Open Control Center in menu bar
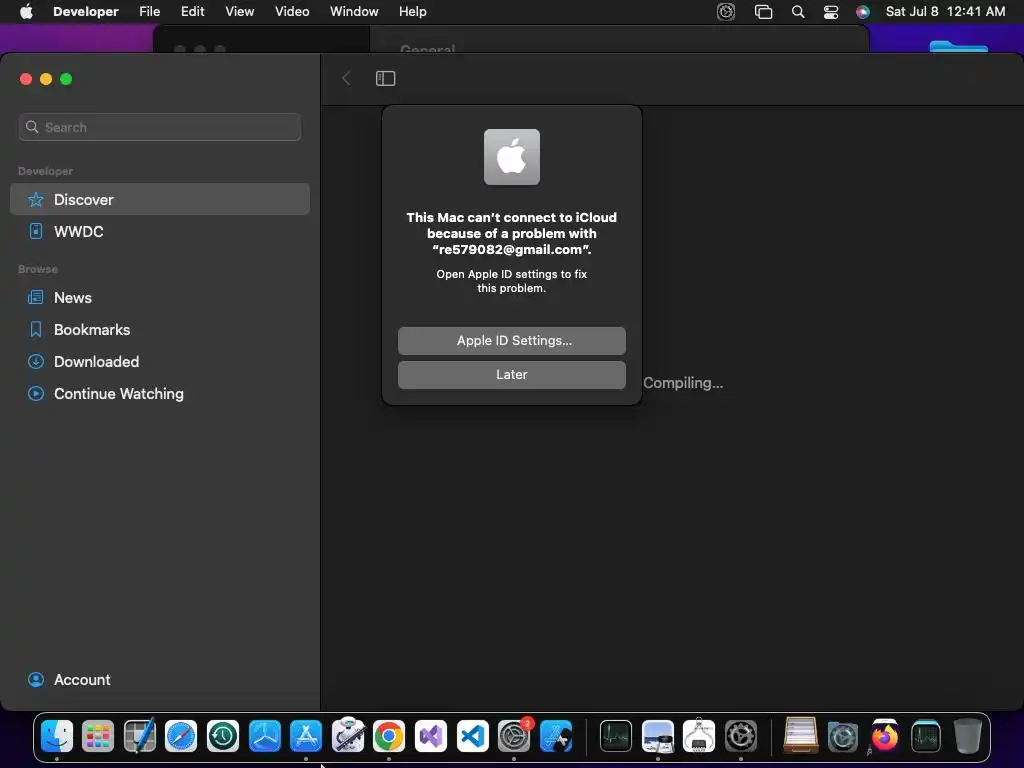 [x=831, y=12]
